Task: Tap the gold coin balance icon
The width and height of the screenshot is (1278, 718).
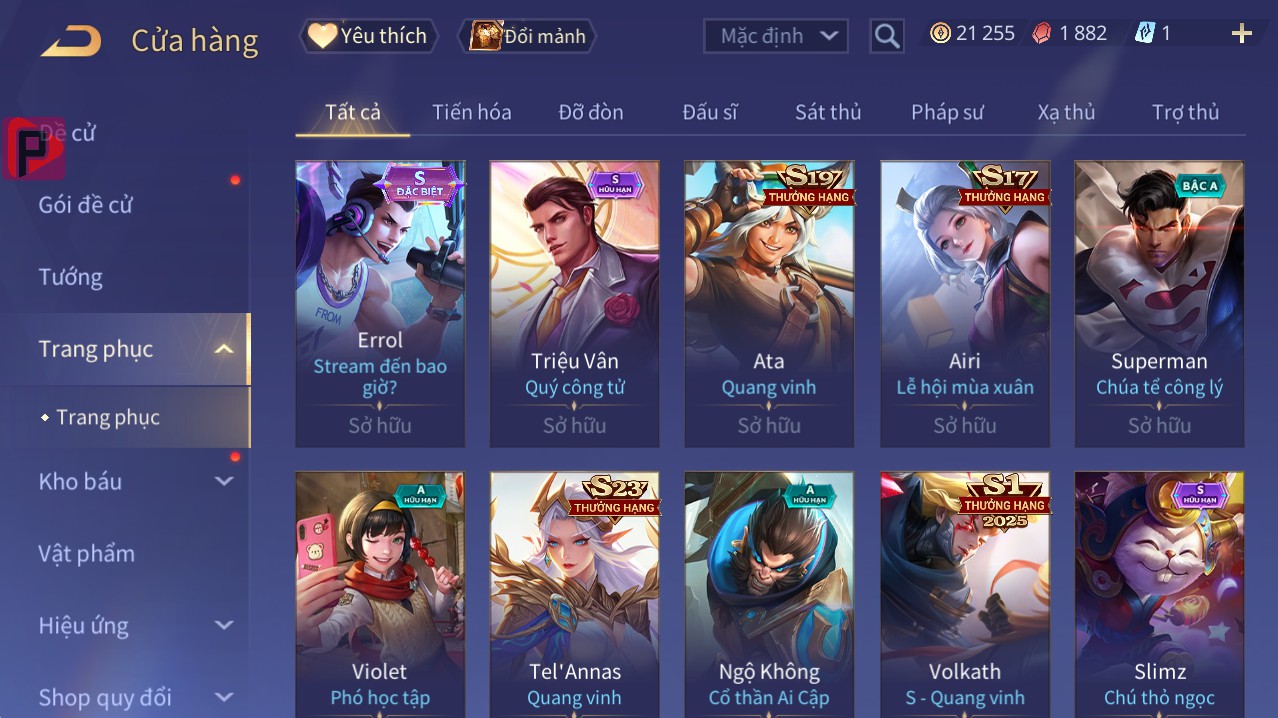Action: coord(940,34)
